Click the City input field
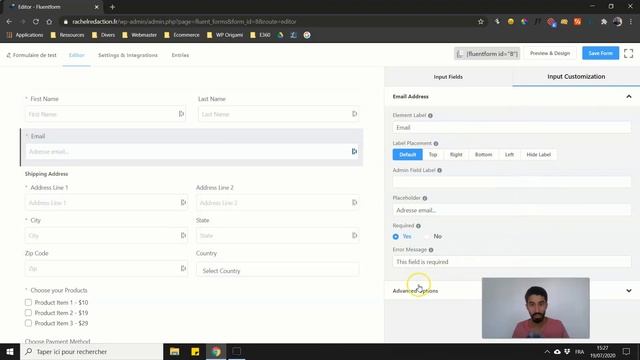Image resolution: width=640 pixels, height=360 pixels. click(106, 236)
